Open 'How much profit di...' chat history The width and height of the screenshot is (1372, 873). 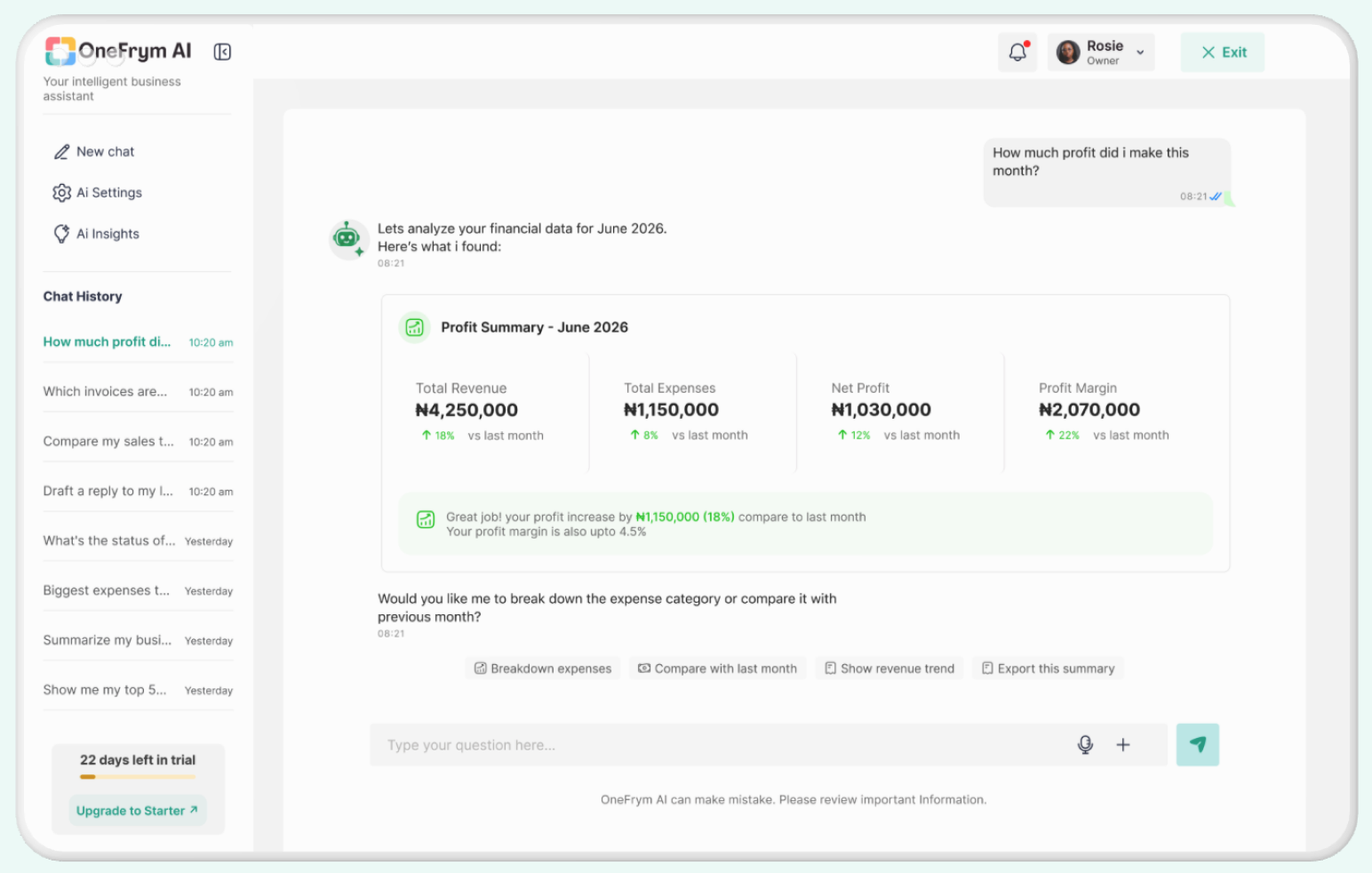[x=138, y=342]
